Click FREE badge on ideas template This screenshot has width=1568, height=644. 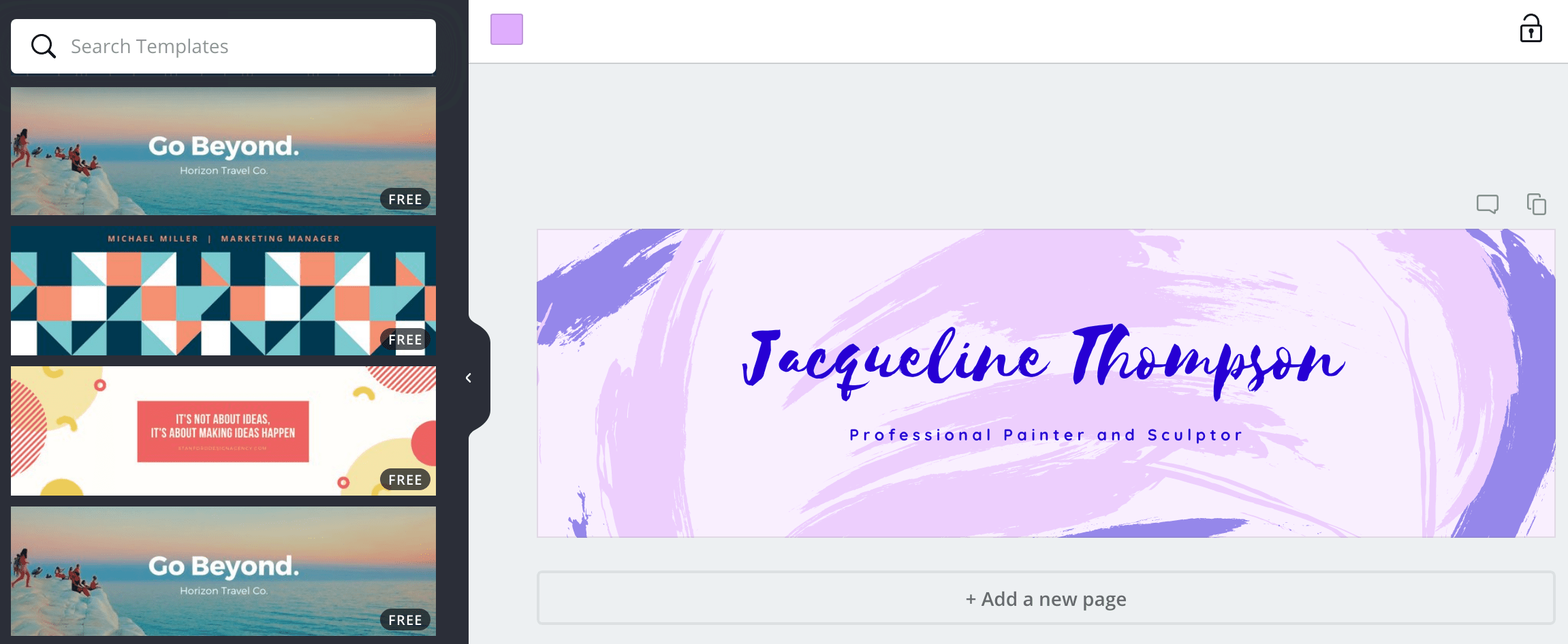click(x=405, y=480)
